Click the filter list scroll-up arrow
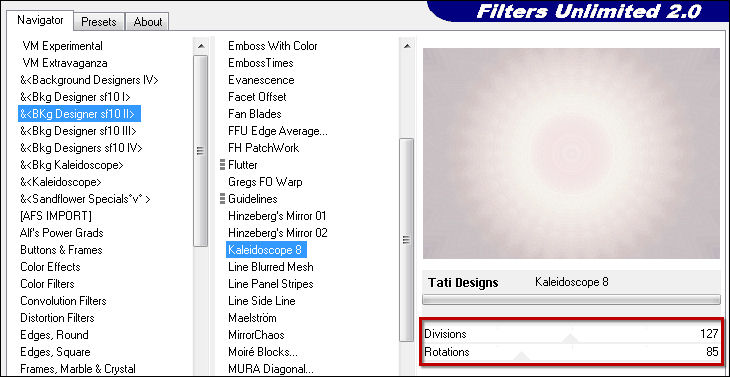 click(x=407, y=46)
